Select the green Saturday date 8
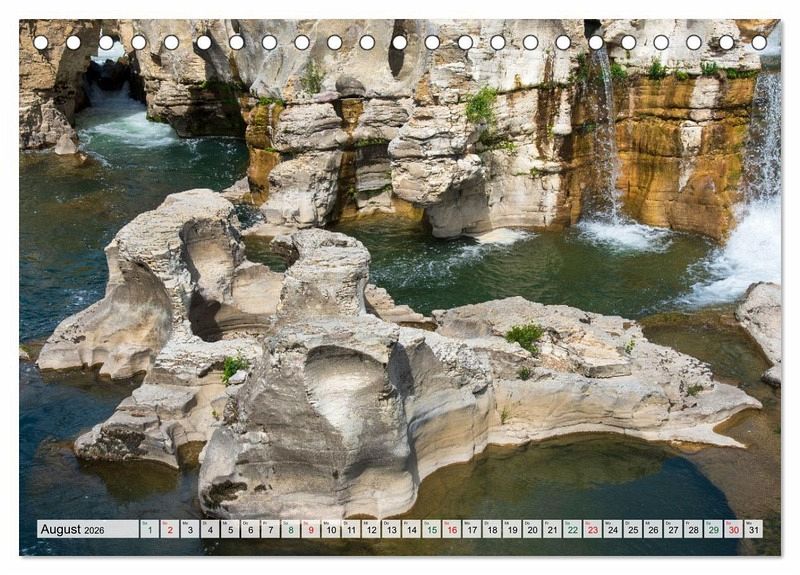800x575 pixels. [x=290, y=529]
